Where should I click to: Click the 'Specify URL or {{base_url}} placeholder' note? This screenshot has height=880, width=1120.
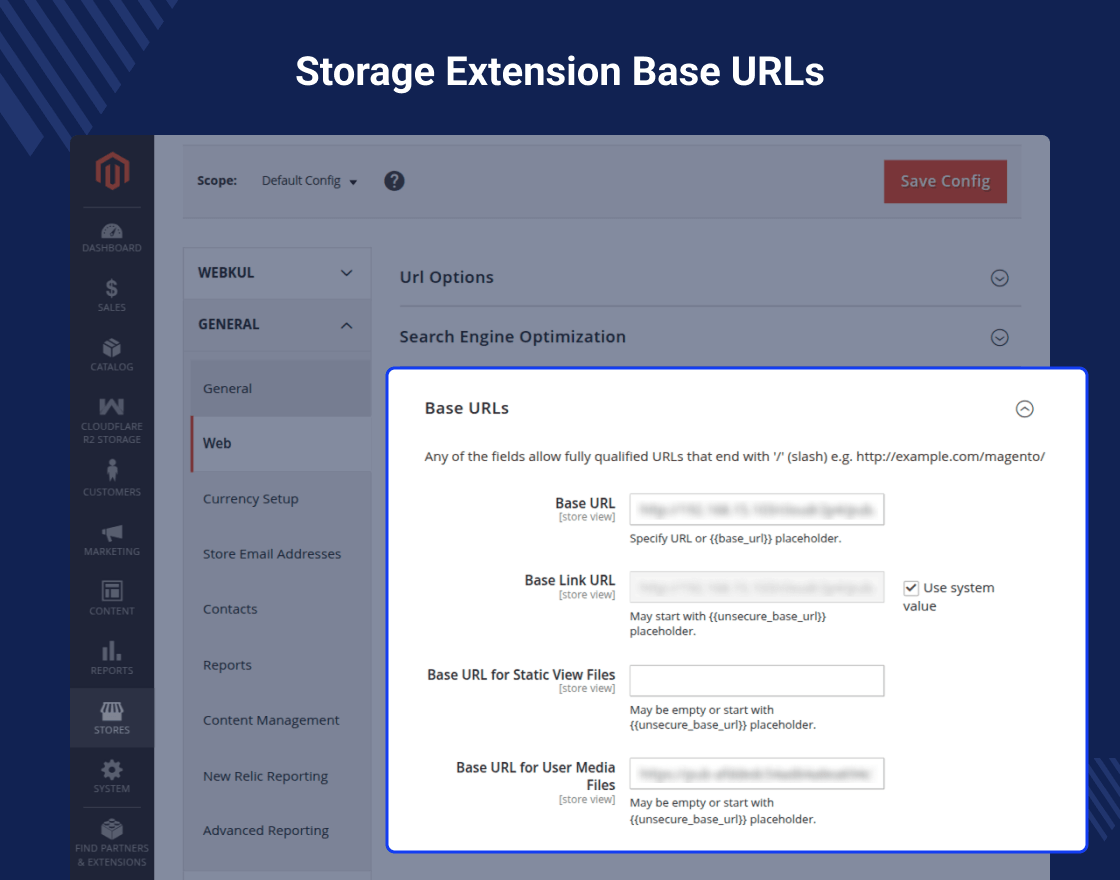735,539
